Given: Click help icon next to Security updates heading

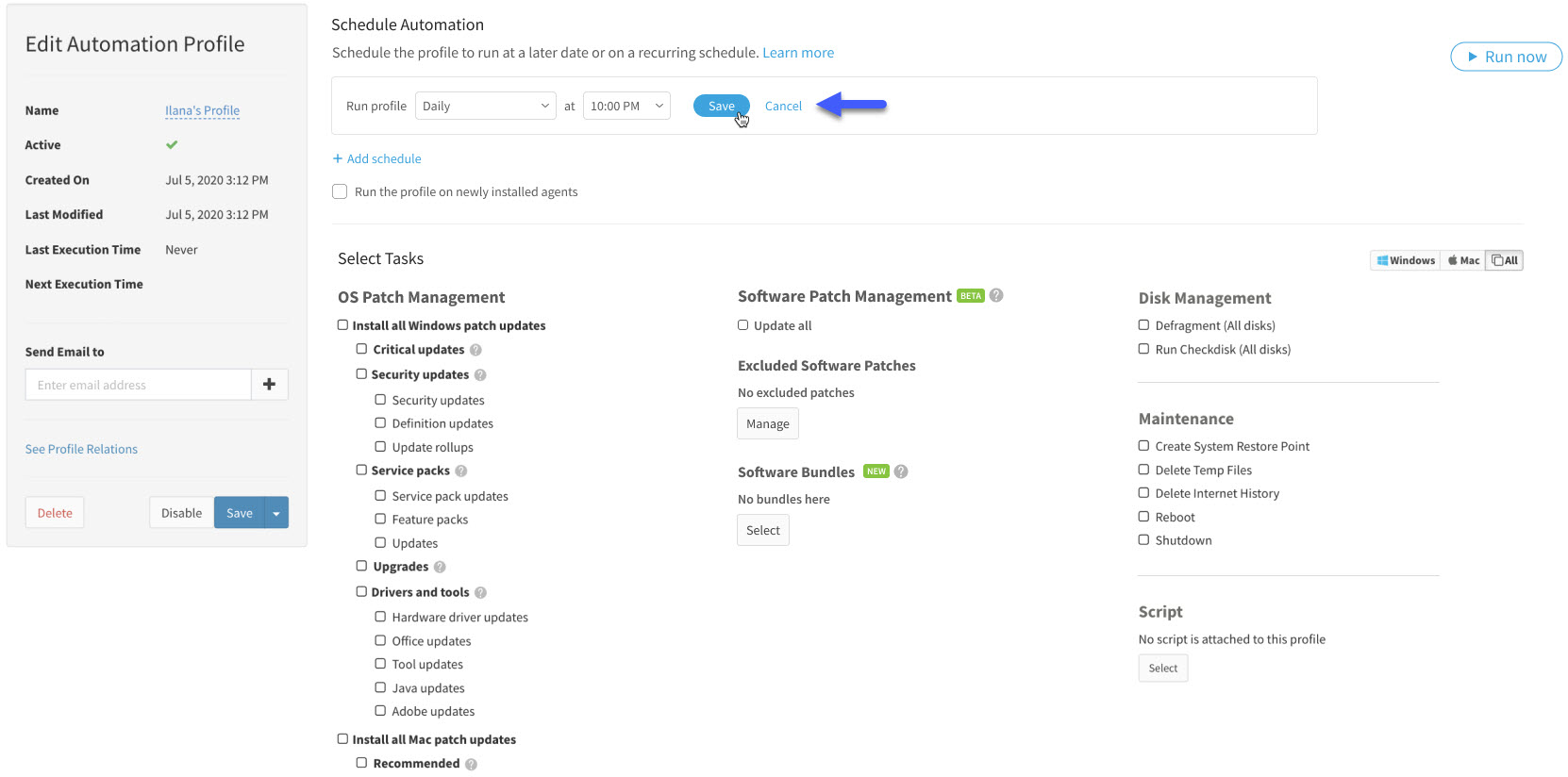Looking at the screenshot, I should click(x=480, y=375).
